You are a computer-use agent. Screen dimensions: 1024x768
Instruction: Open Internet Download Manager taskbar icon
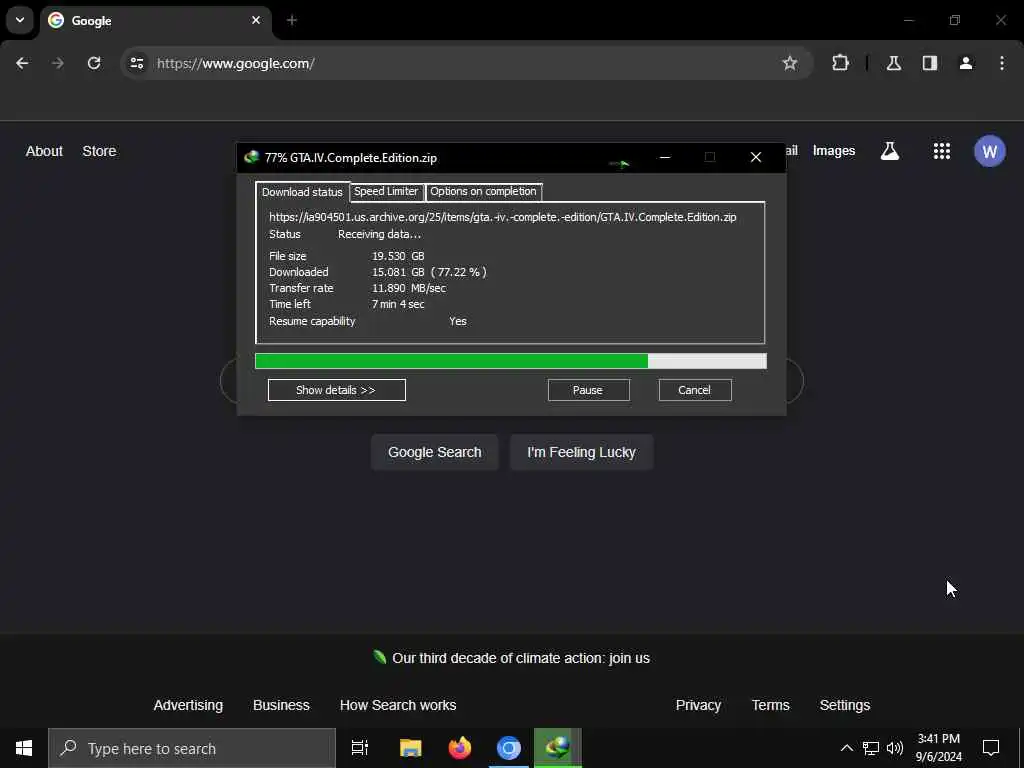(x=558, y=748)
